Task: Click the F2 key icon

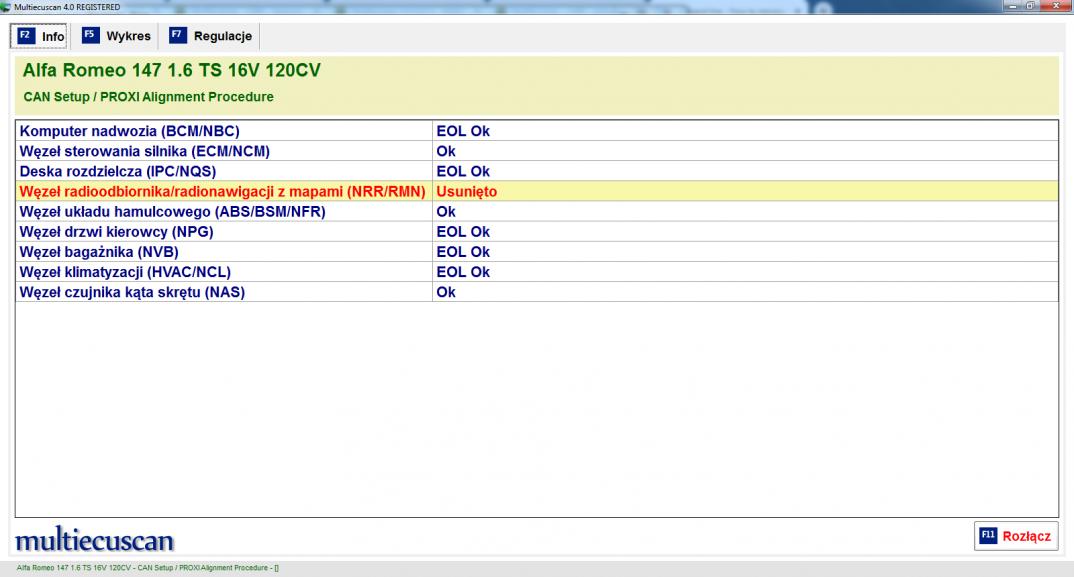Action: pos(26,36)
